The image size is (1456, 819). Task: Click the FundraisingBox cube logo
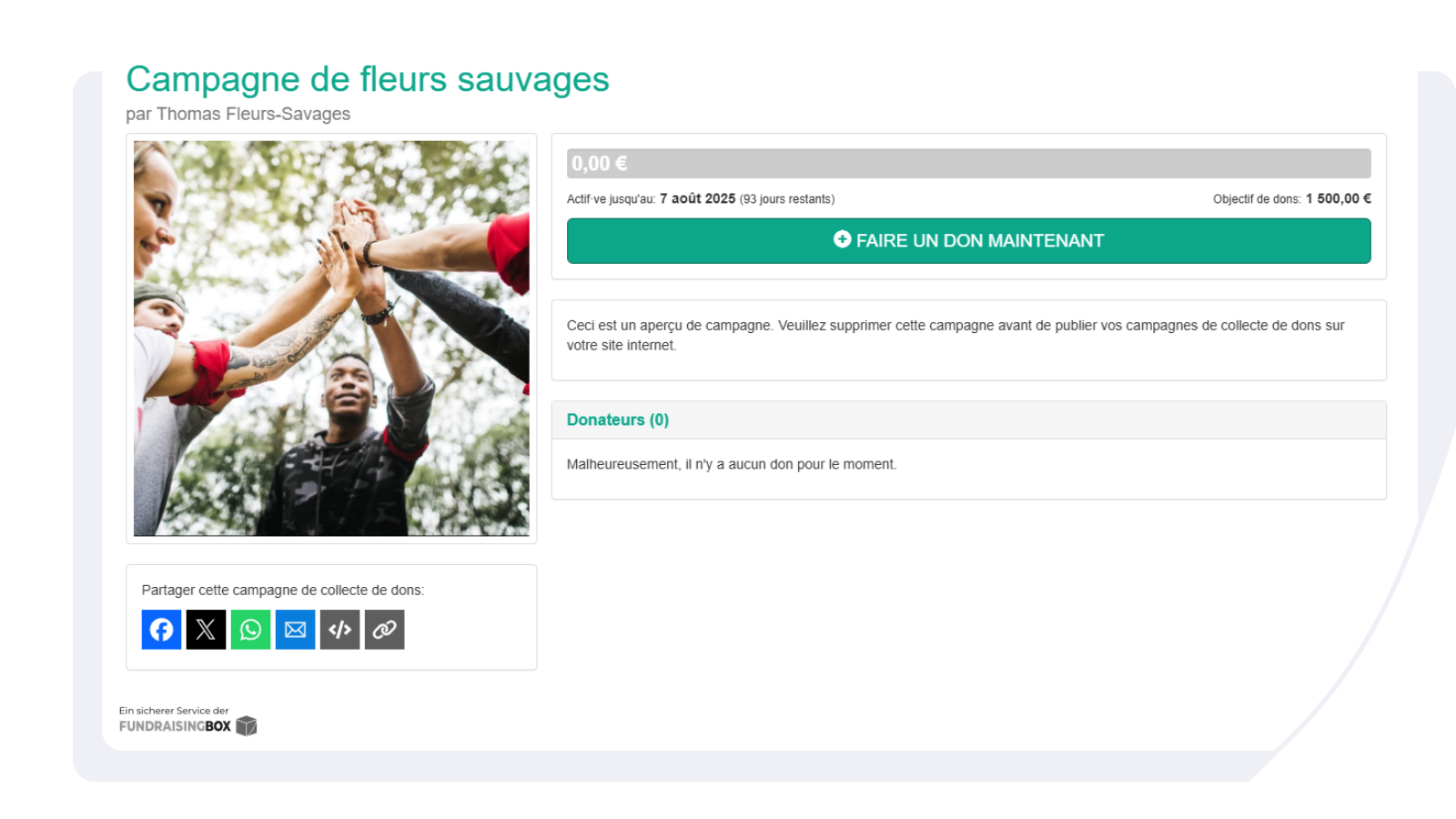247,725
